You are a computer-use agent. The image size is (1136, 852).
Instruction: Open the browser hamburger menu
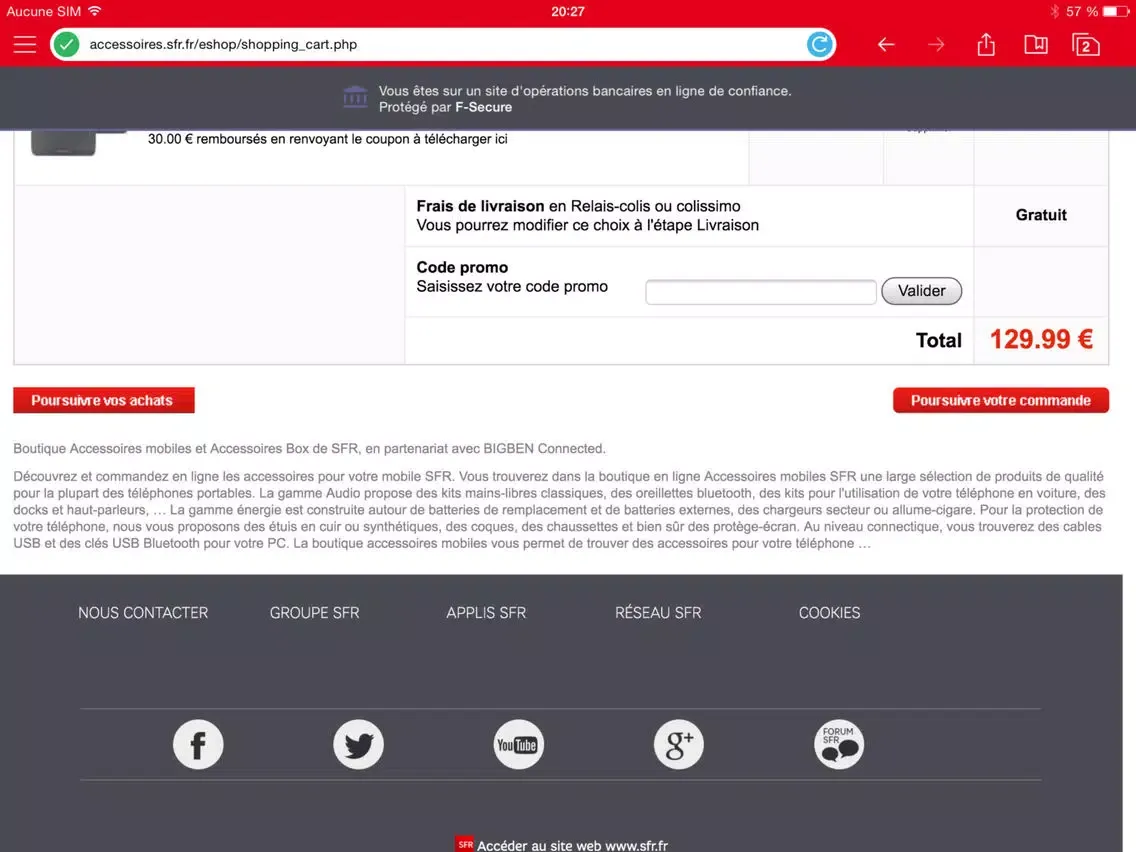click(25, 45)
